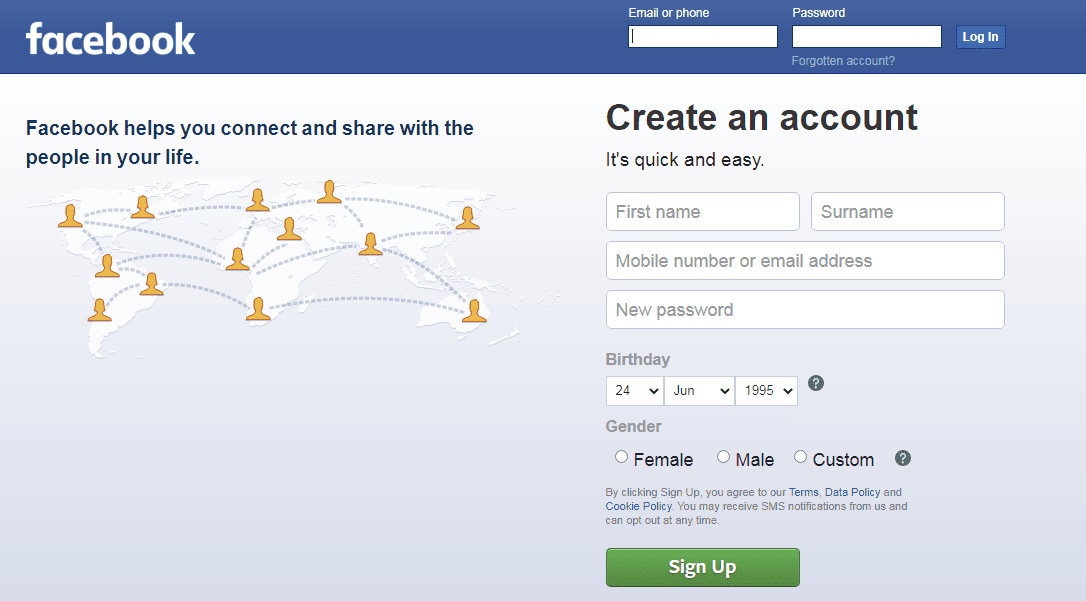1086x601 pixels.
Task: Click the green Sign Up button
Action: pos(702,567)
